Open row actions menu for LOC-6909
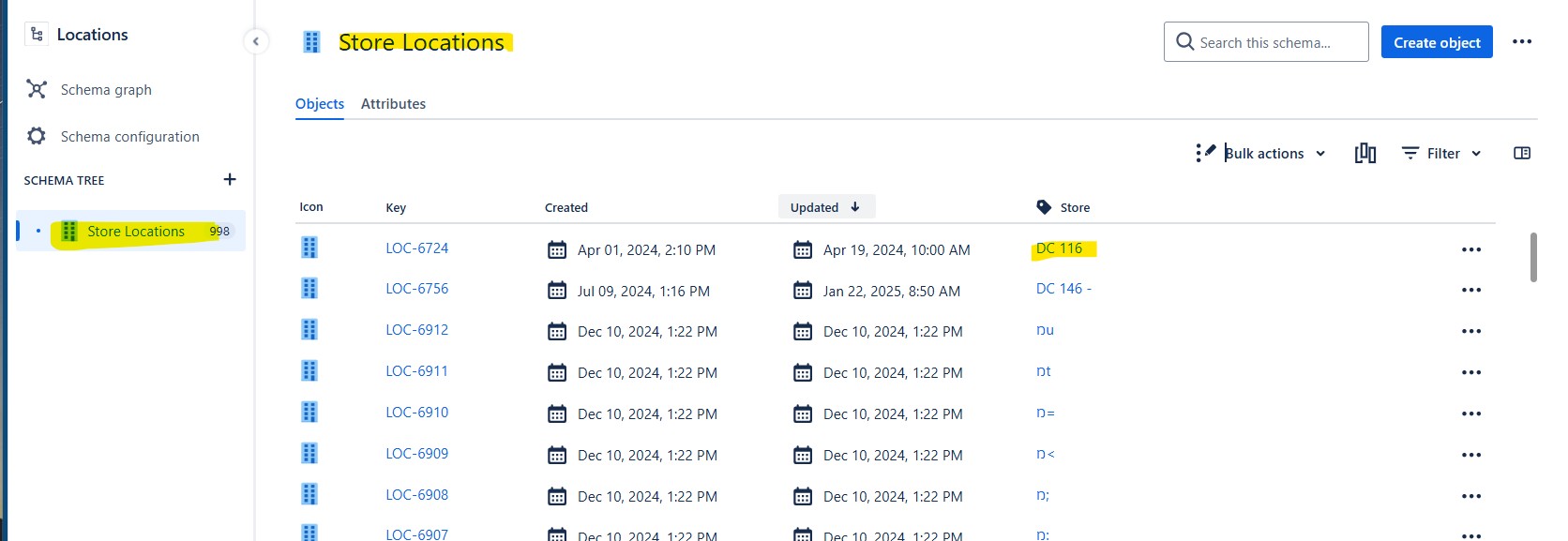 1471,455
